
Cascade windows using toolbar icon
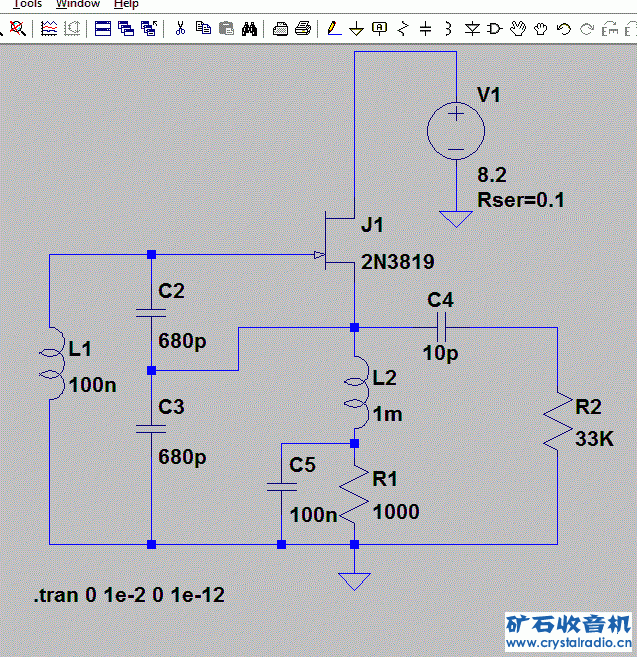[126, 29]
